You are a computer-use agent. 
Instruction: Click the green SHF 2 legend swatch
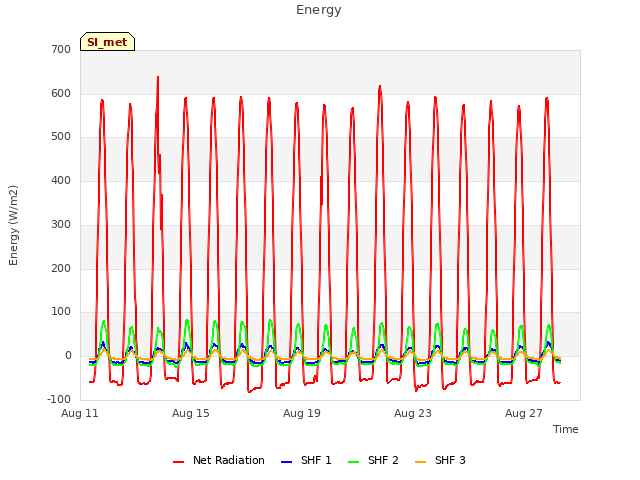353,462
